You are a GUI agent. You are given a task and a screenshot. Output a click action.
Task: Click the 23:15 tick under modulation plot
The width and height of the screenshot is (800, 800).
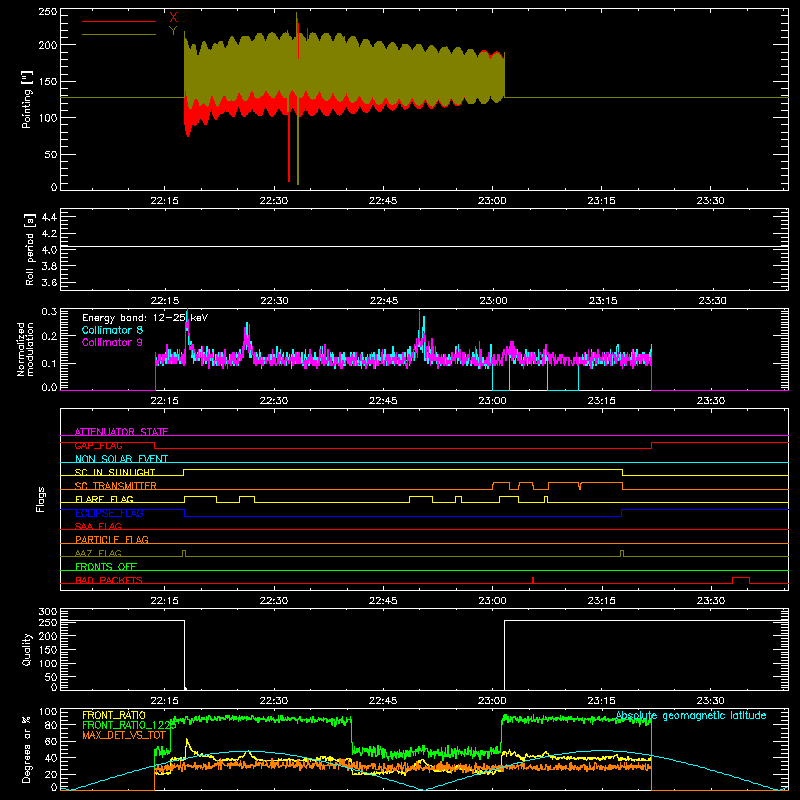click(x=601, y=401)
